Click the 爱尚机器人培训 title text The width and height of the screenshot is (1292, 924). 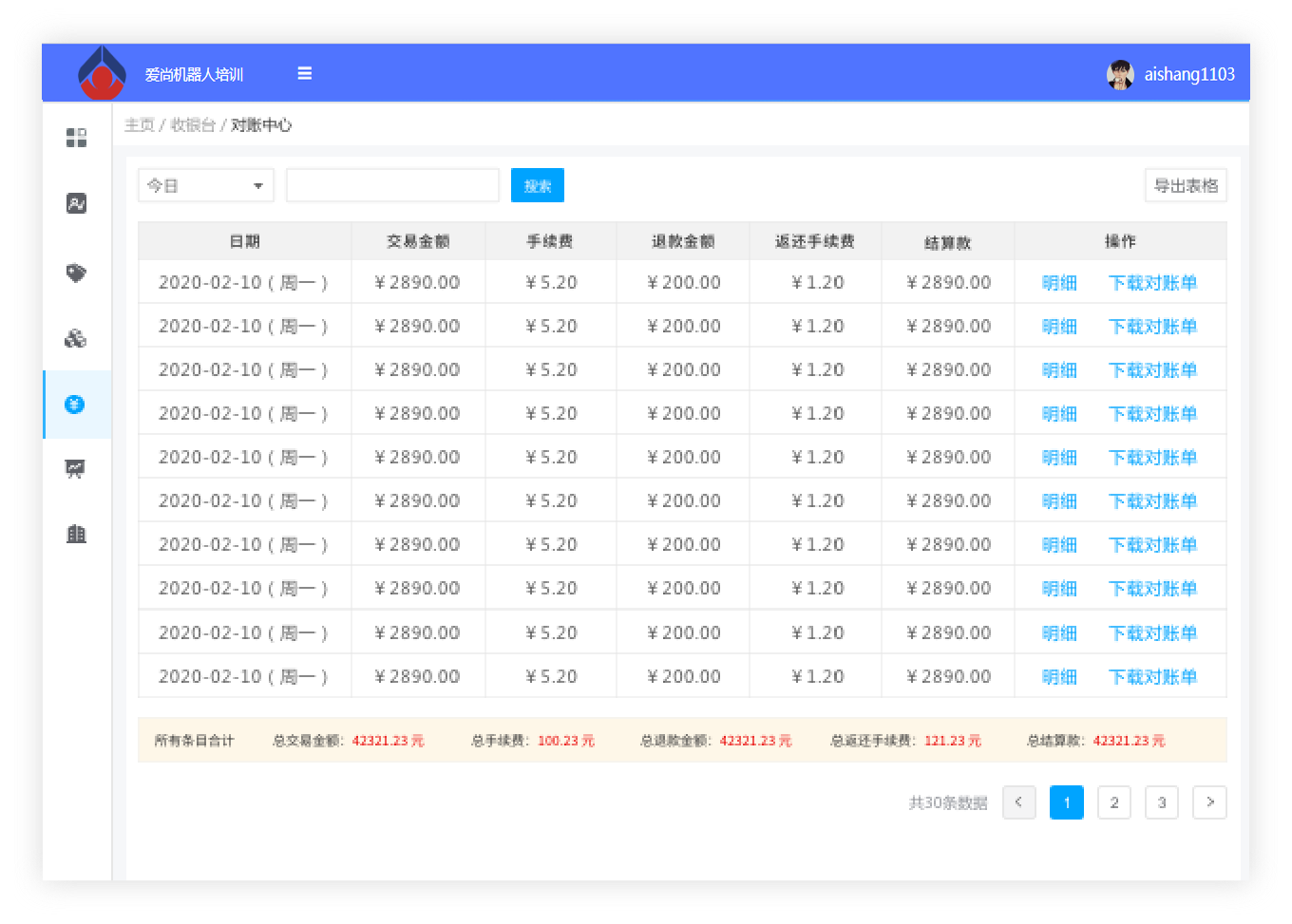coord(194,74)
